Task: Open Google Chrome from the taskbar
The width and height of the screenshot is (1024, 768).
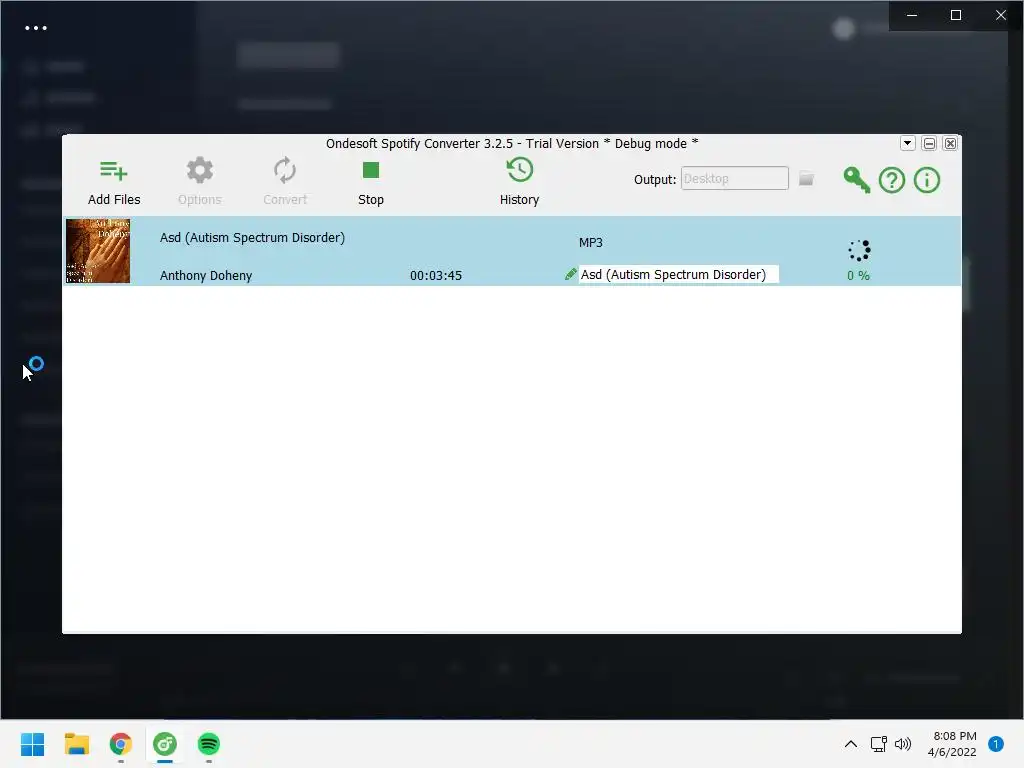Action: point(121,744)
